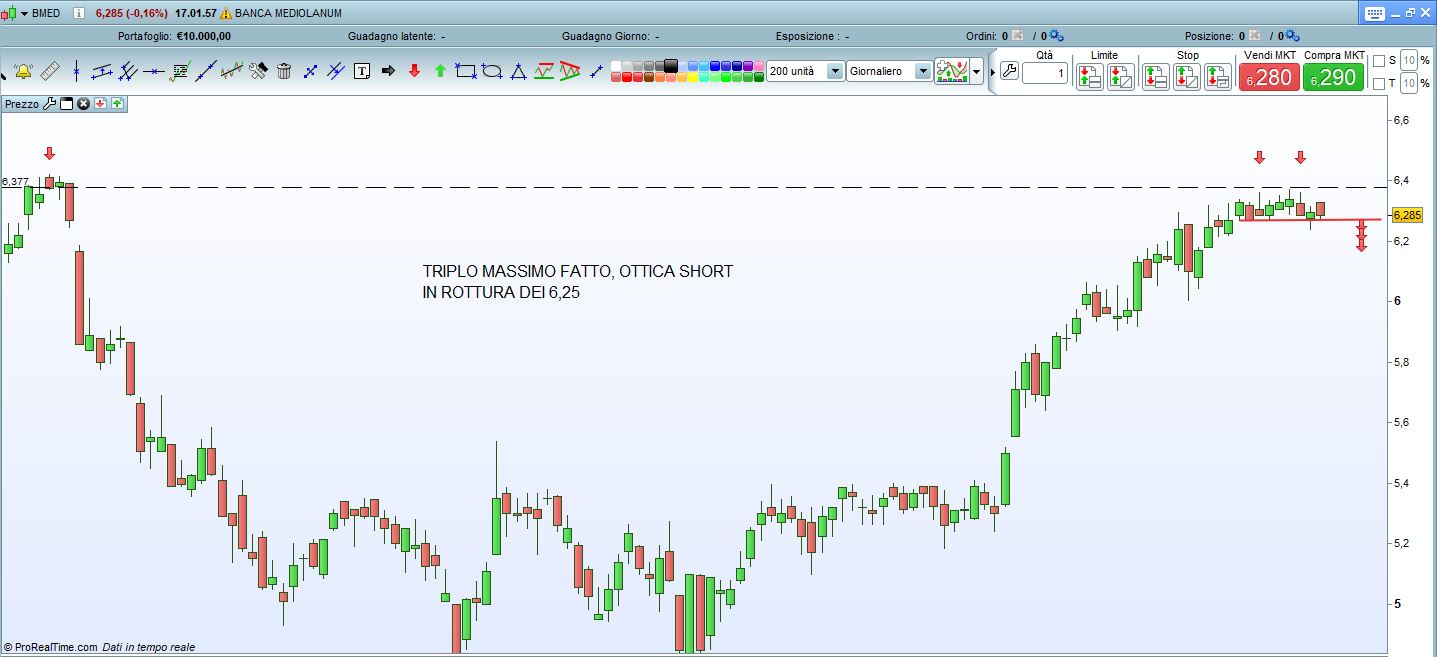1437x657 pixels.
Task: Pick the black color swatch
Action: pyautogui.click(x=670, y=66)
